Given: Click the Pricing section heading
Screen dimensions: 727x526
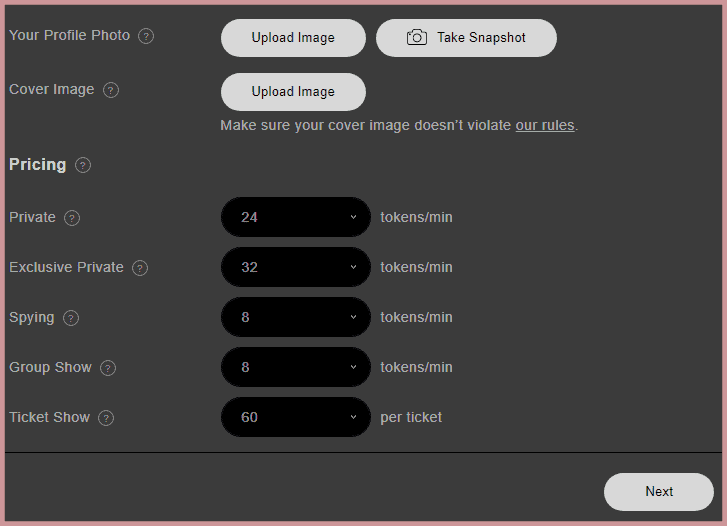Looking at the screenshot, I should 38,164.
